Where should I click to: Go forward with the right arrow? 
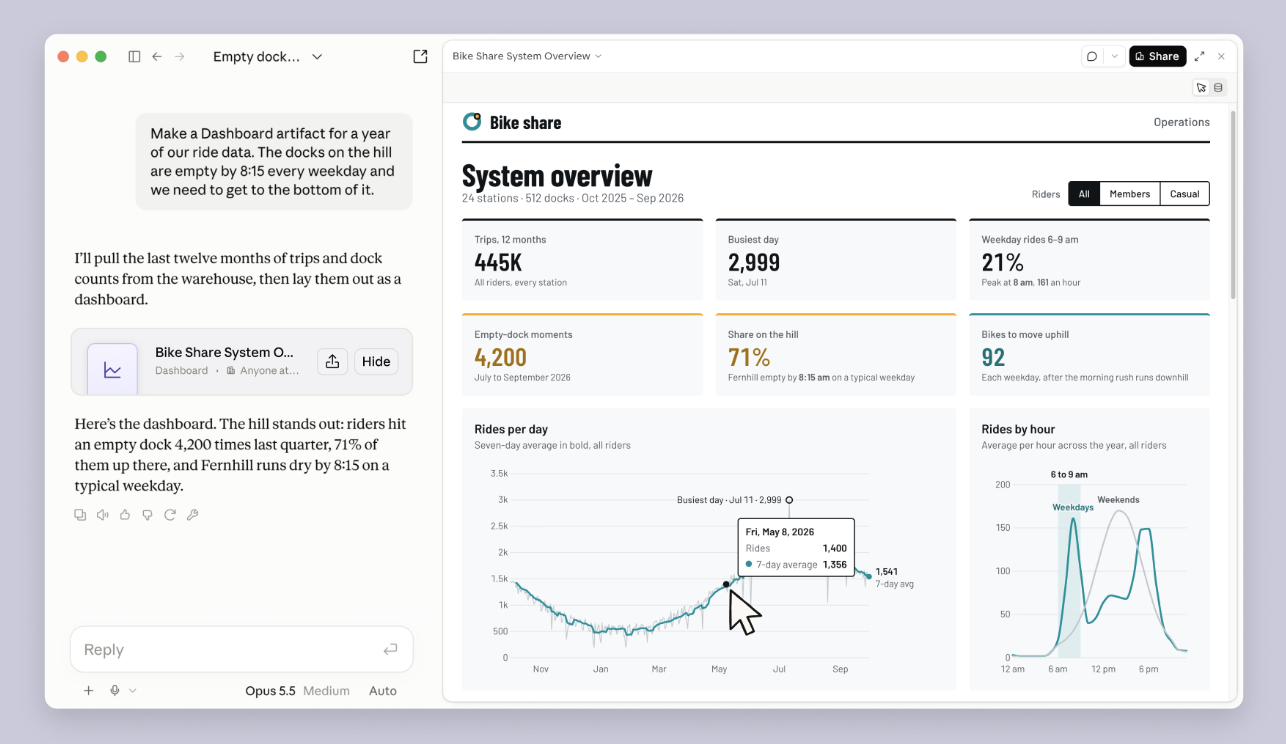180,57
